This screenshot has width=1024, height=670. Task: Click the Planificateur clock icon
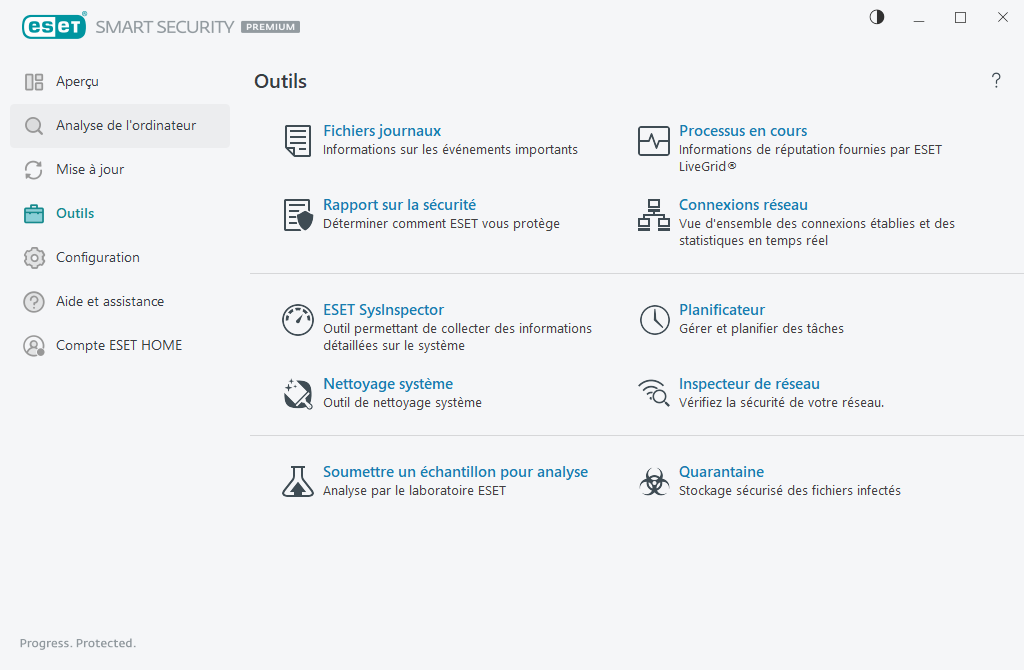tap(654, 320)
